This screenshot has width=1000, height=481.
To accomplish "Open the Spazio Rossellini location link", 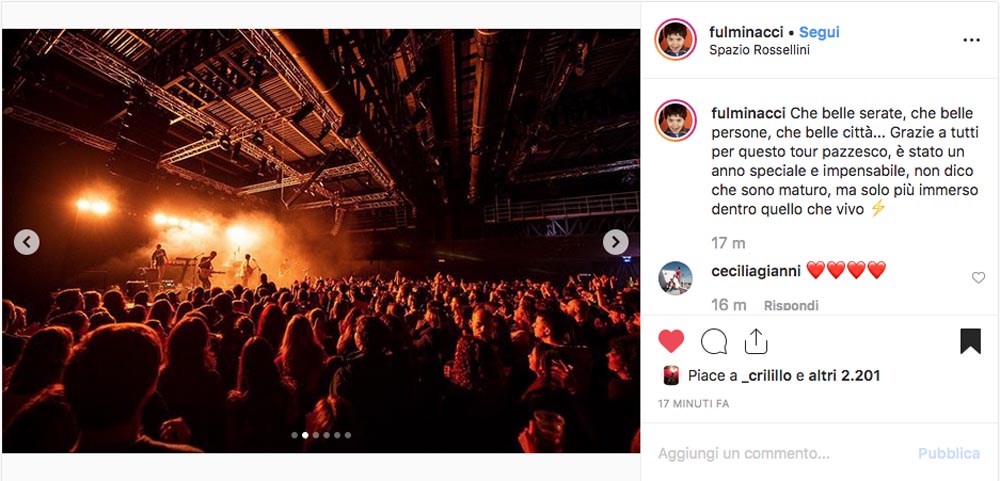I will coord(760,50).
